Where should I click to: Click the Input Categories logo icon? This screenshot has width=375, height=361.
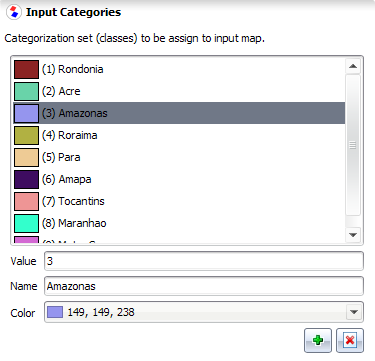14,12
